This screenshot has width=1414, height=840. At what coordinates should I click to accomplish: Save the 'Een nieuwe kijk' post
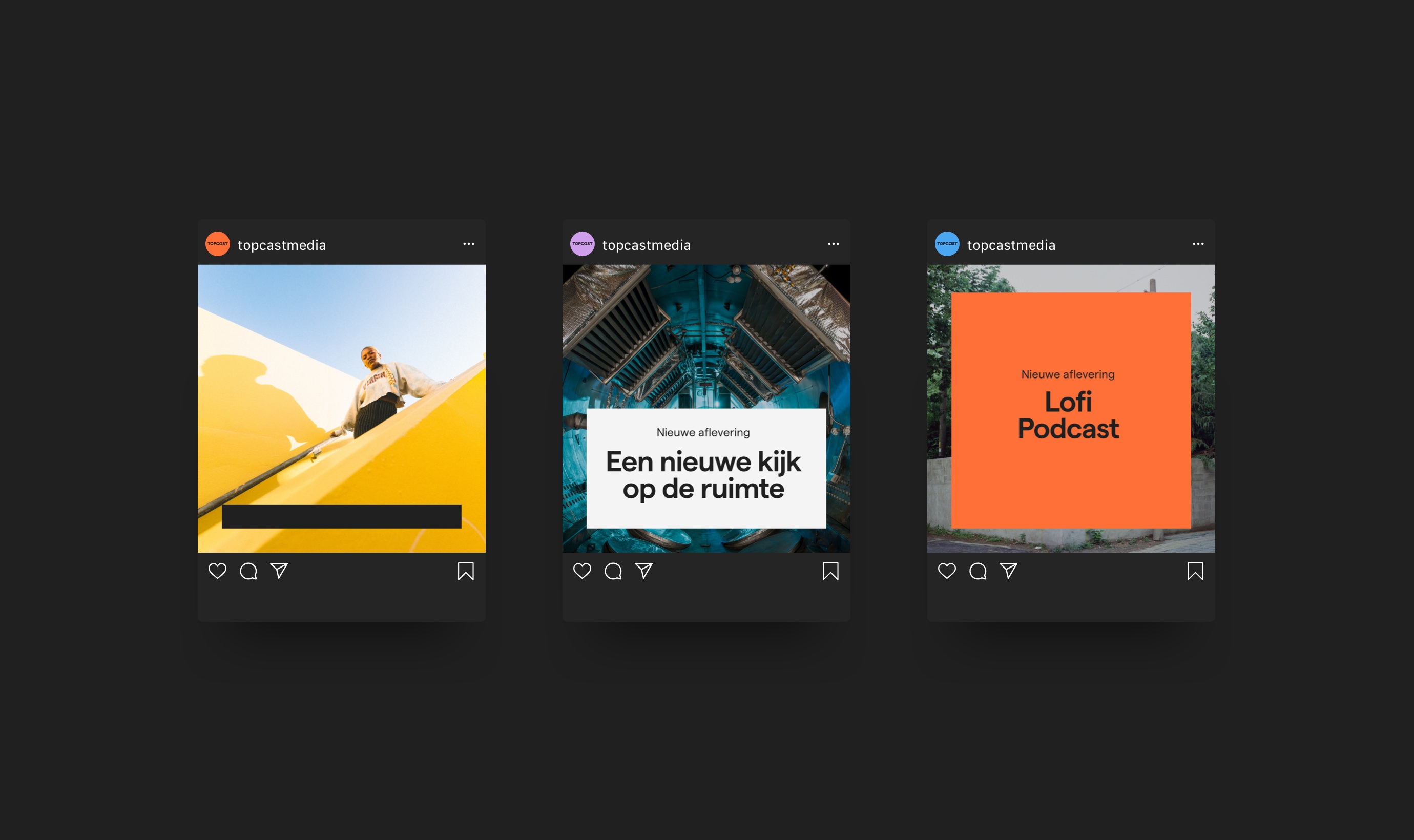[x=830, y=571]
